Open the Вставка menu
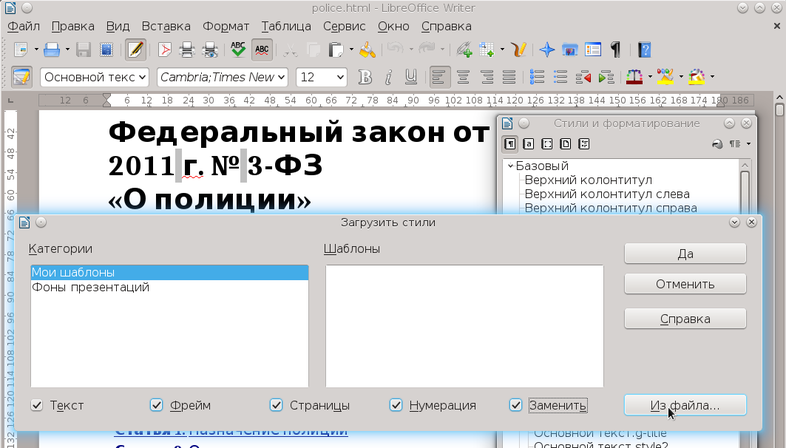786x448 pixels. click(x=166, y=26)
